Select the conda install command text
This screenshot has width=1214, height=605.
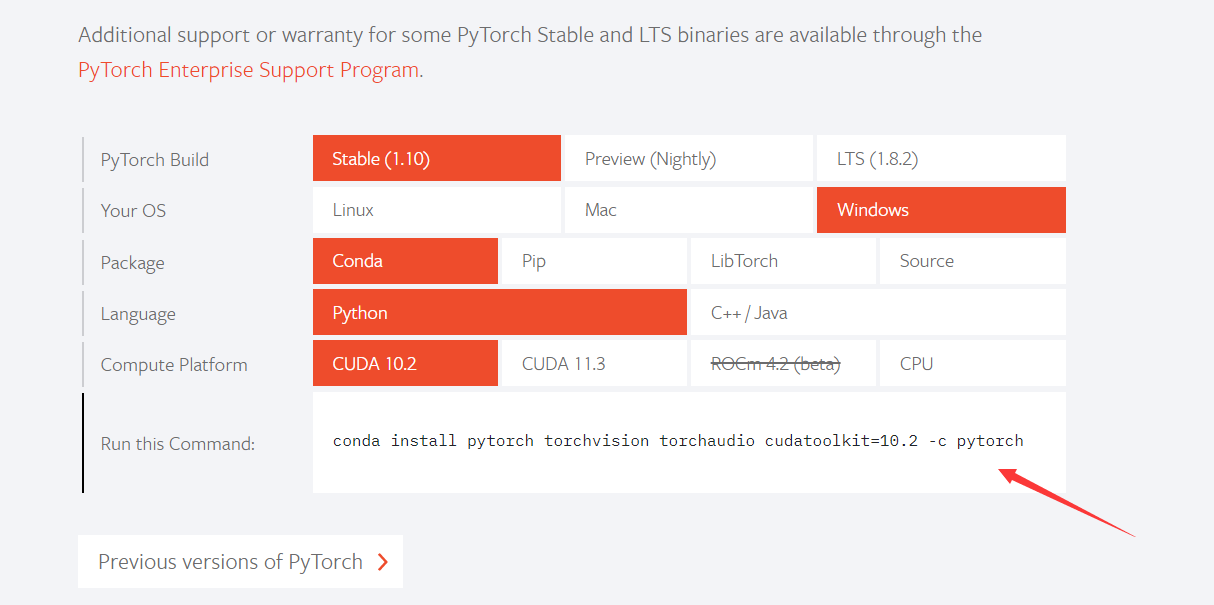point(678,440)
